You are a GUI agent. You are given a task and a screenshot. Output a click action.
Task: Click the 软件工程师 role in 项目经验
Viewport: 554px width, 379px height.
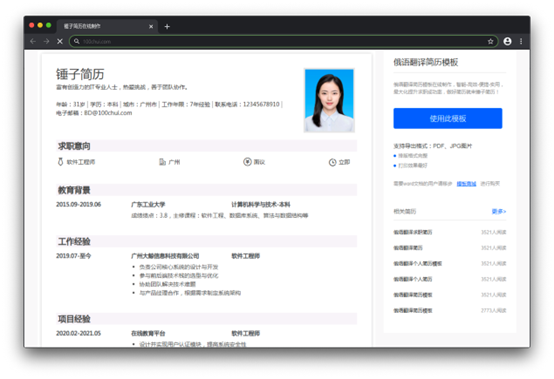pos(246,333)
